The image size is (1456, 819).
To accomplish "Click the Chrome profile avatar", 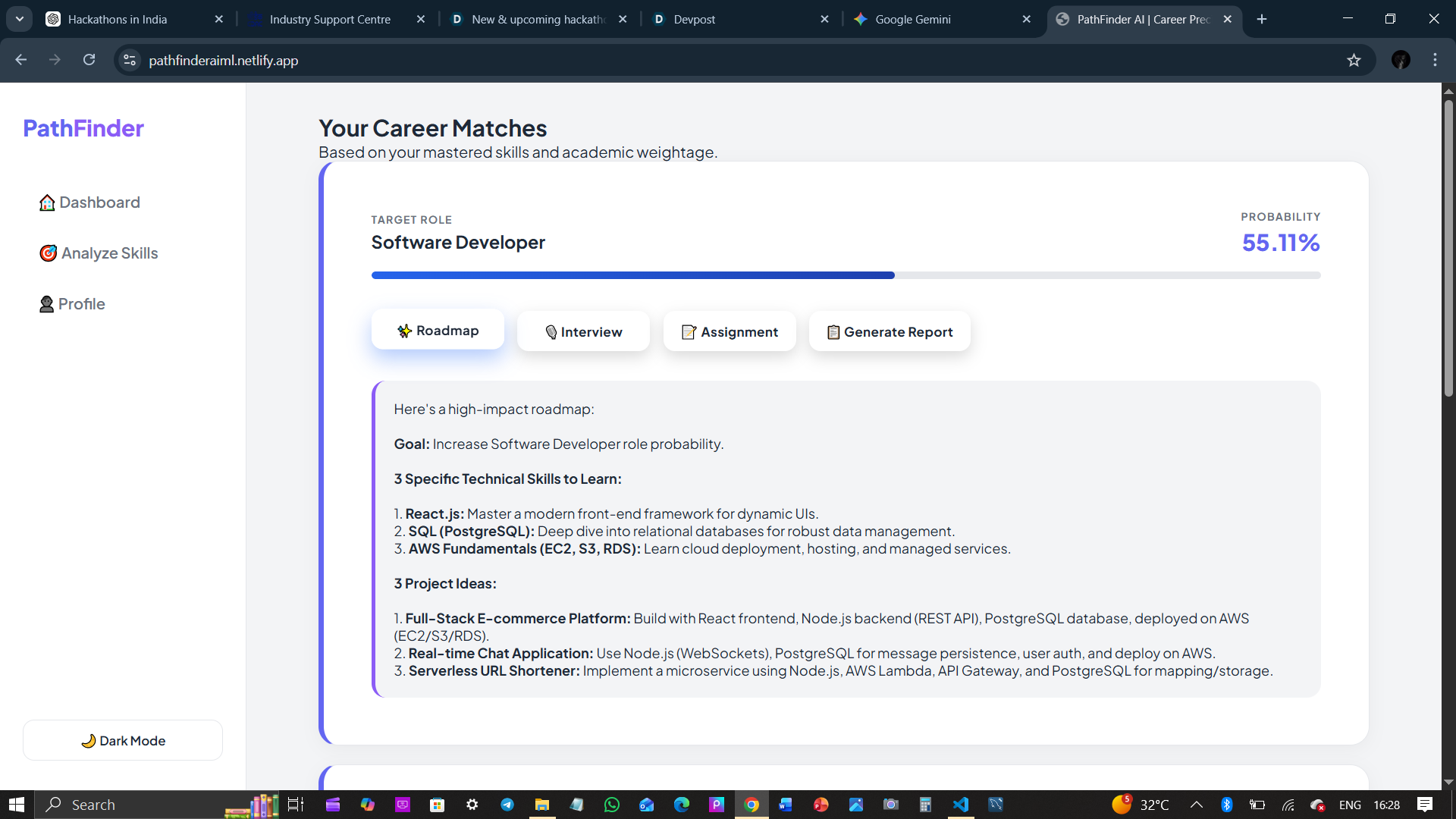I will click(x=1400, y=60).
